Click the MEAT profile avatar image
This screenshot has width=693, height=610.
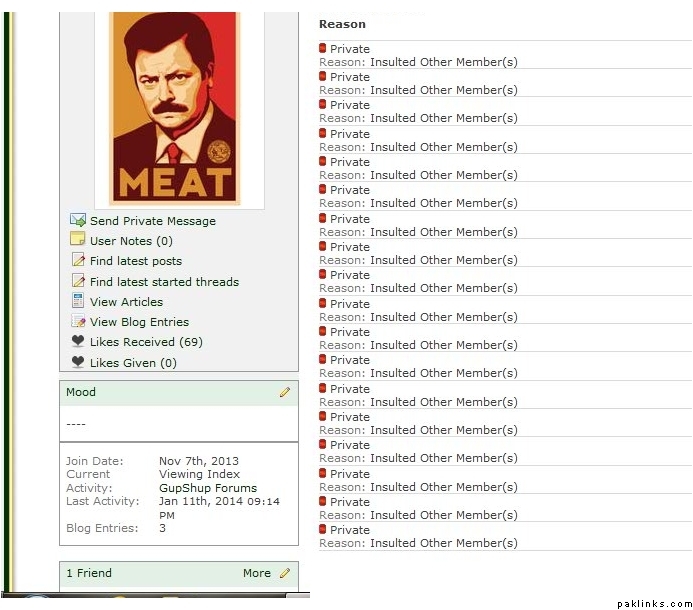174,108
